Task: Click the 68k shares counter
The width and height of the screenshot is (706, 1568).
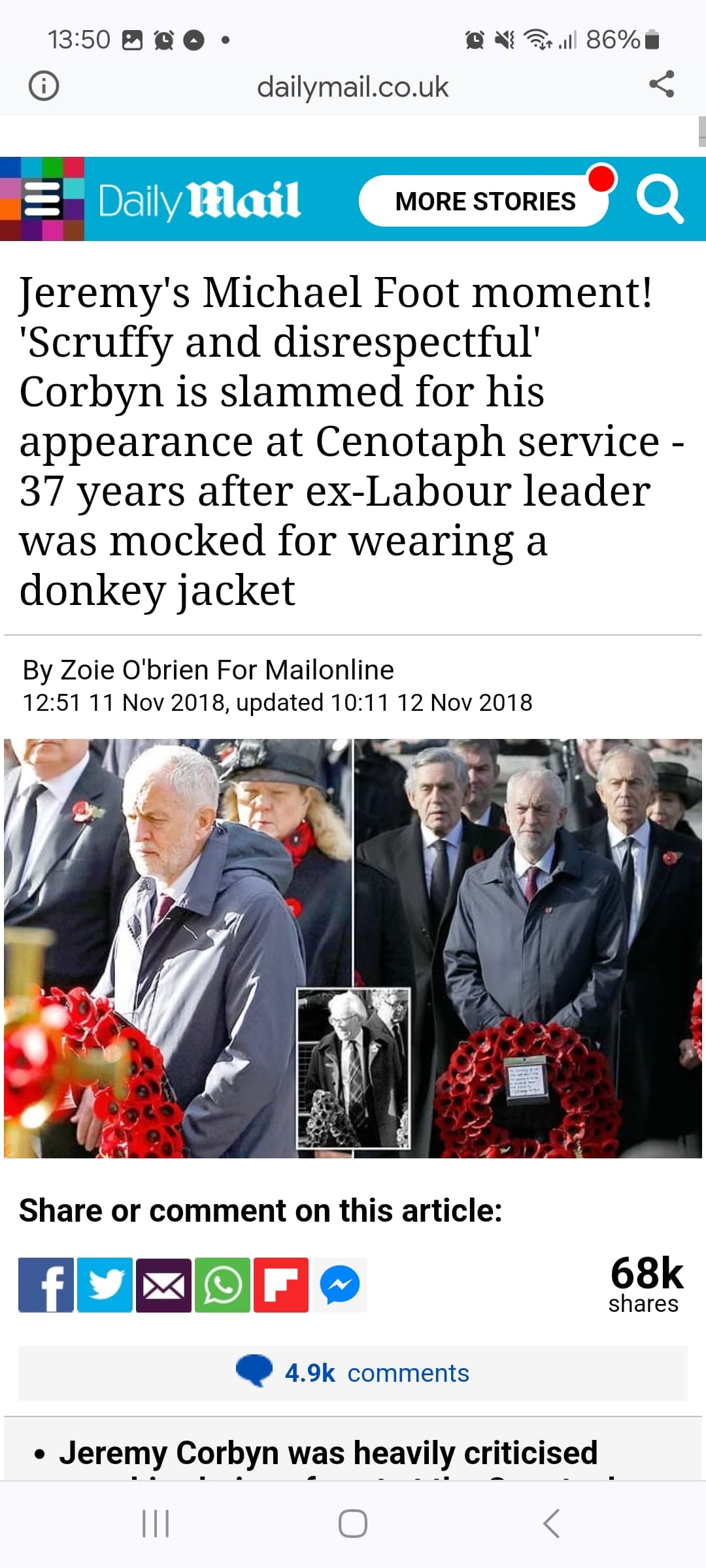Action: pyautogui.click(x=646, y=1283)
